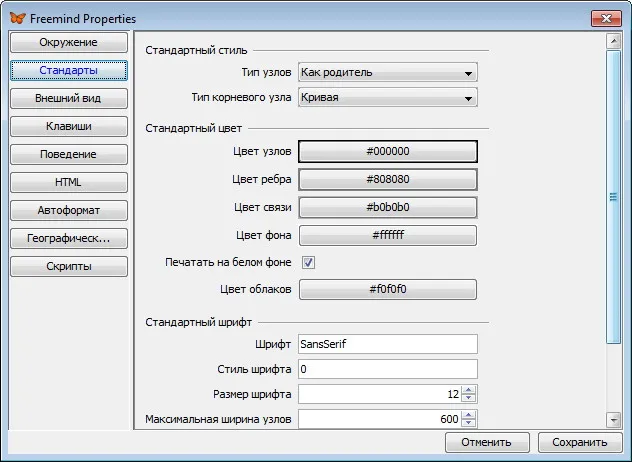Click scrollbar up arrow in settings panel
The width and height of the screenshot is (632, 462).
(613, 41)
